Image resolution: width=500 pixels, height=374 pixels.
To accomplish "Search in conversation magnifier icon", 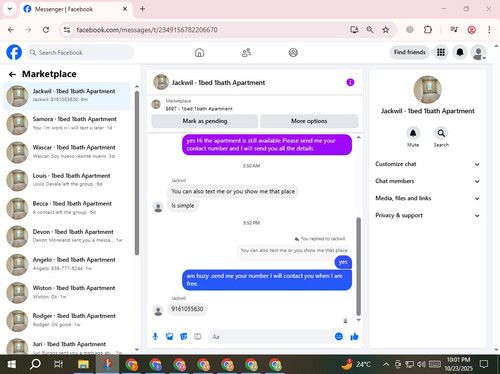I will 441,133.
